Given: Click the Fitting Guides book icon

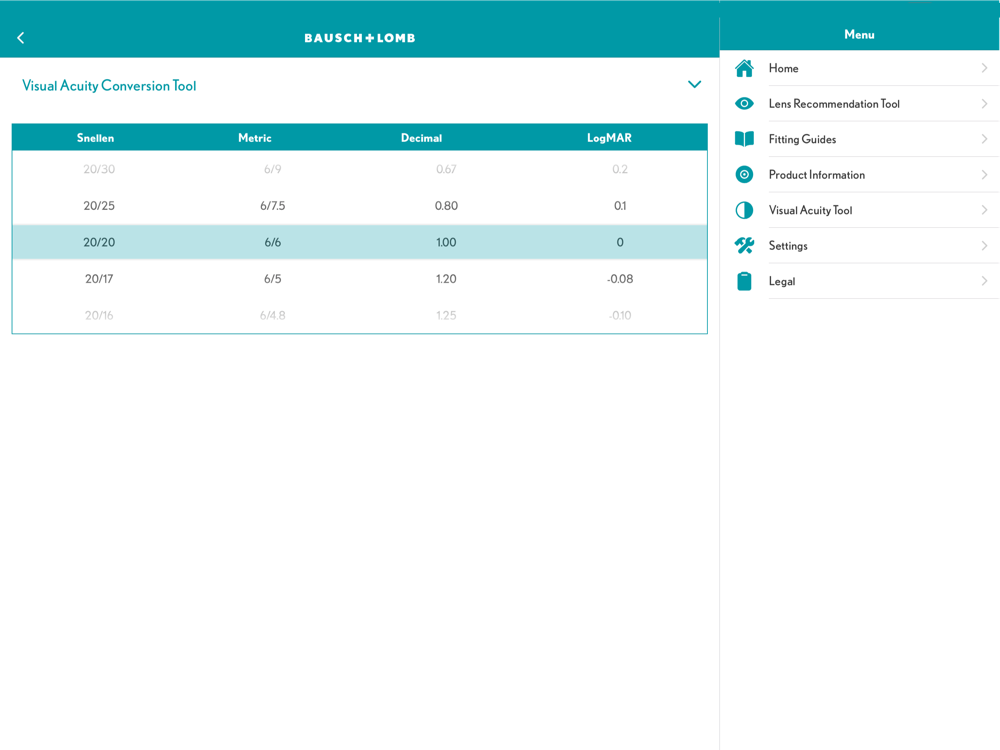Looking at the screenshot, I should click(x=744, y=139).
